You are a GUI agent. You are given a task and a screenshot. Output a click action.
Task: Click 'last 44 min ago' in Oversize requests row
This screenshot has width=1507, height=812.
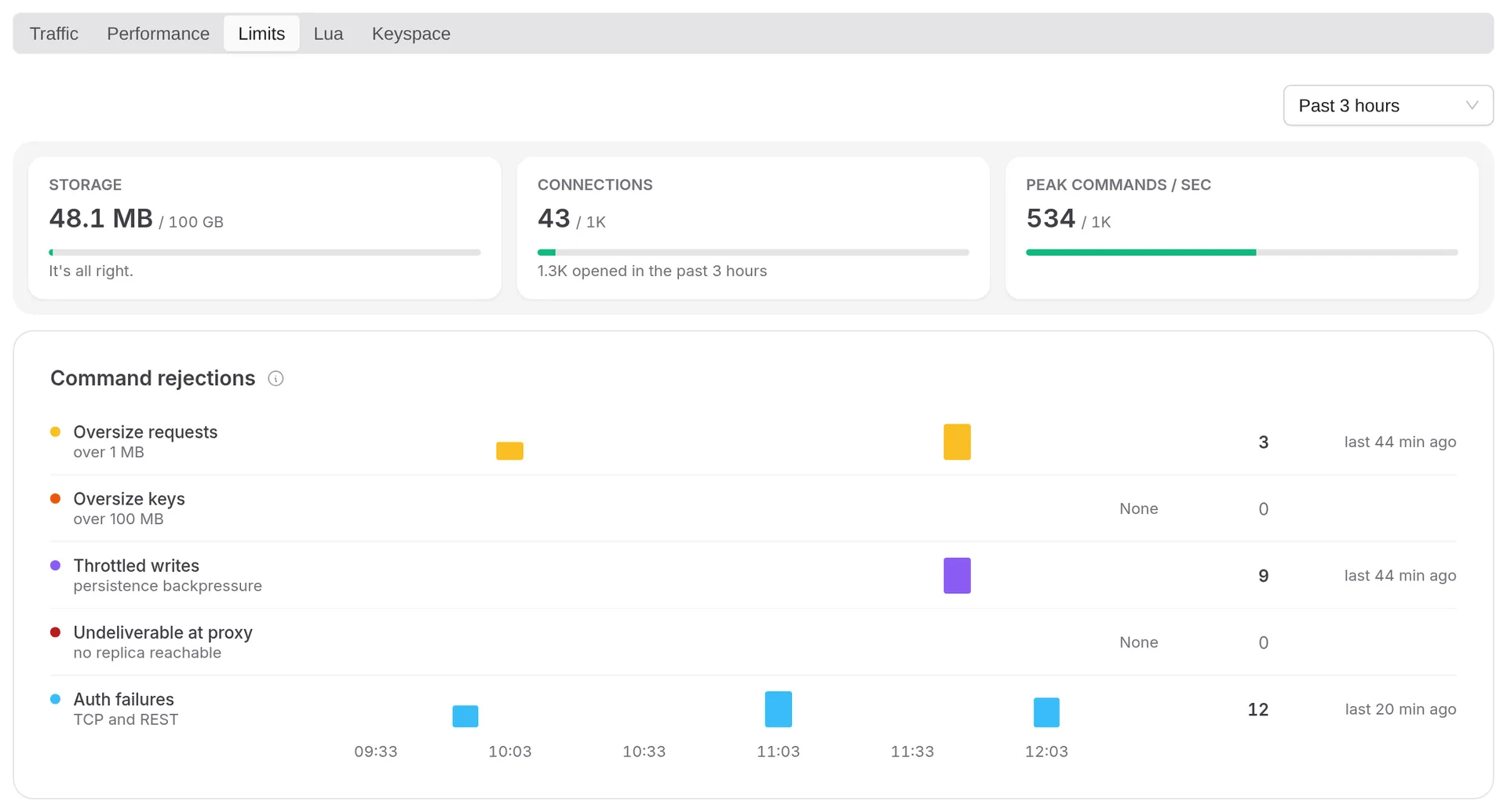pyautogui.click(x=1400, y=442)
